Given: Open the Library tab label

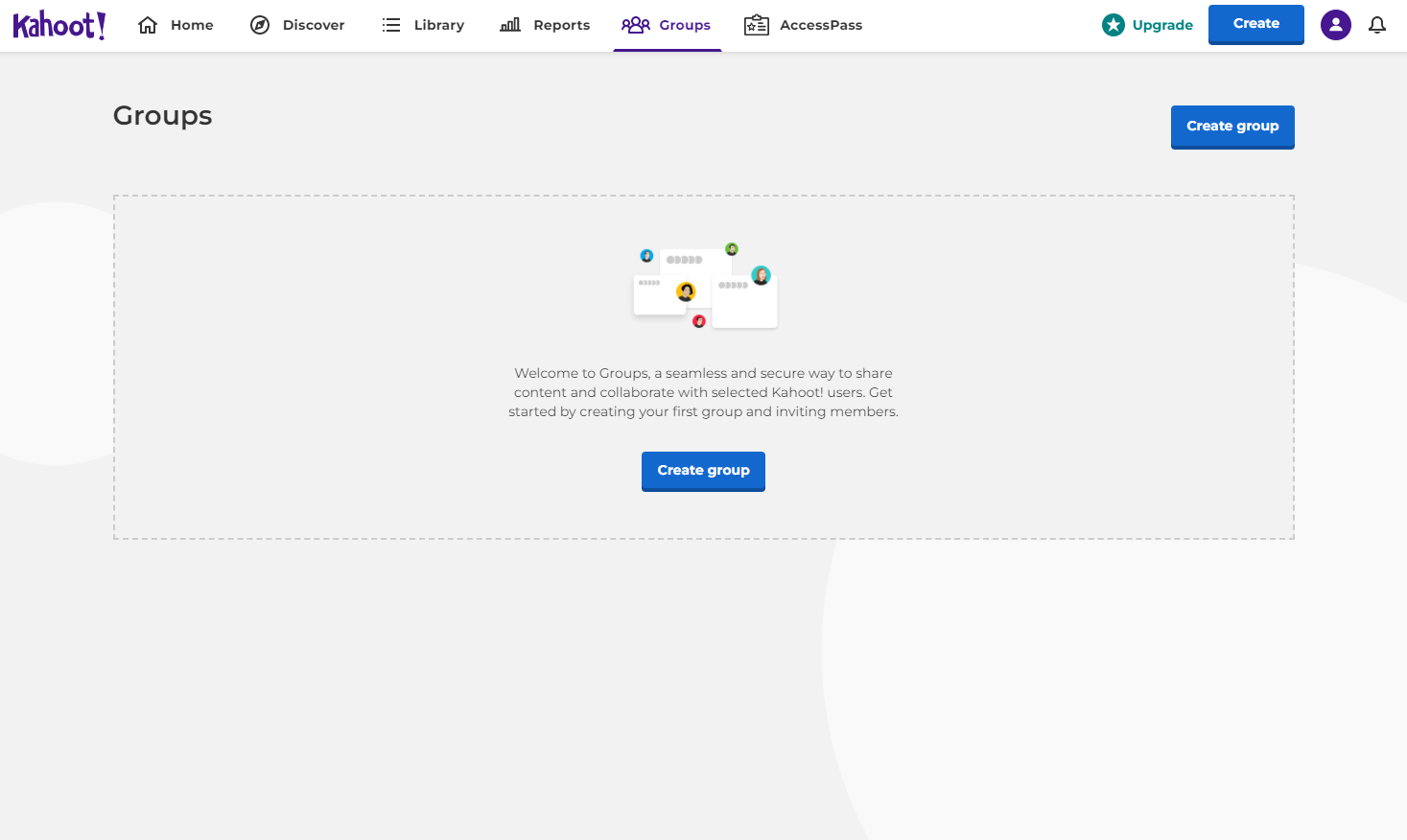Looking at the screenshot, I should [x=439, y=25].
